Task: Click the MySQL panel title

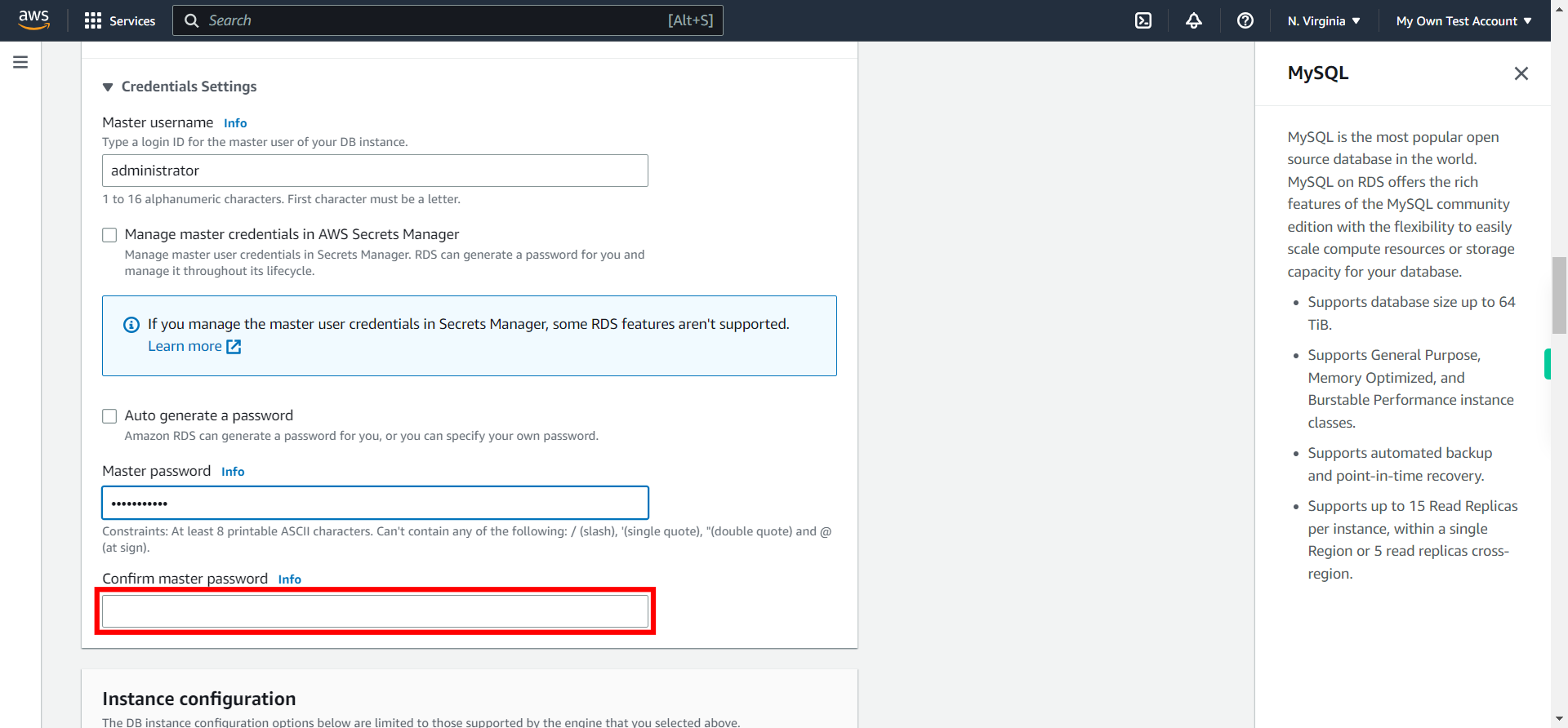Action: [1317, 73]
